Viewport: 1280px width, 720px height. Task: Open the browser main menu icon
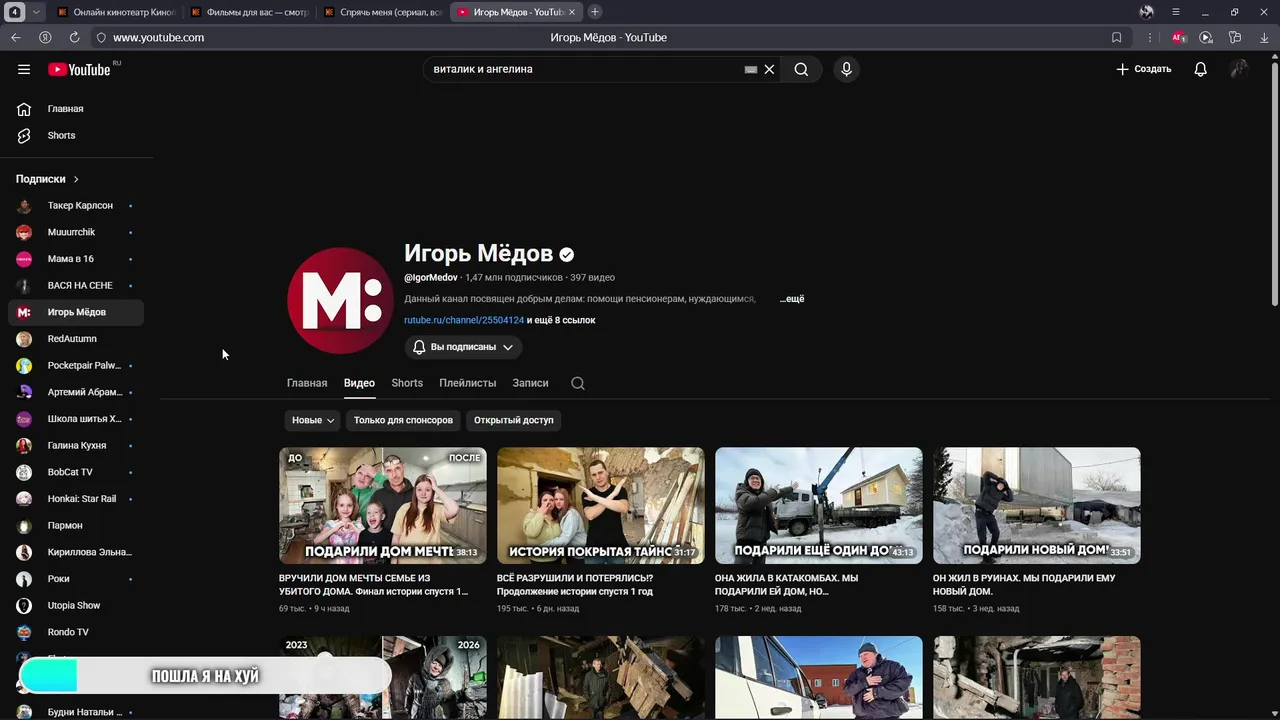click(1176, 12)
